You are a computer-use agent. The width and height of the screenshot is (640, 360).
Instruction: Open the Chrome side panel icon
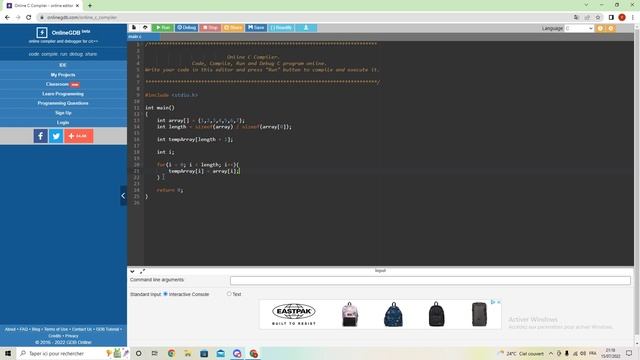[611, 17]
